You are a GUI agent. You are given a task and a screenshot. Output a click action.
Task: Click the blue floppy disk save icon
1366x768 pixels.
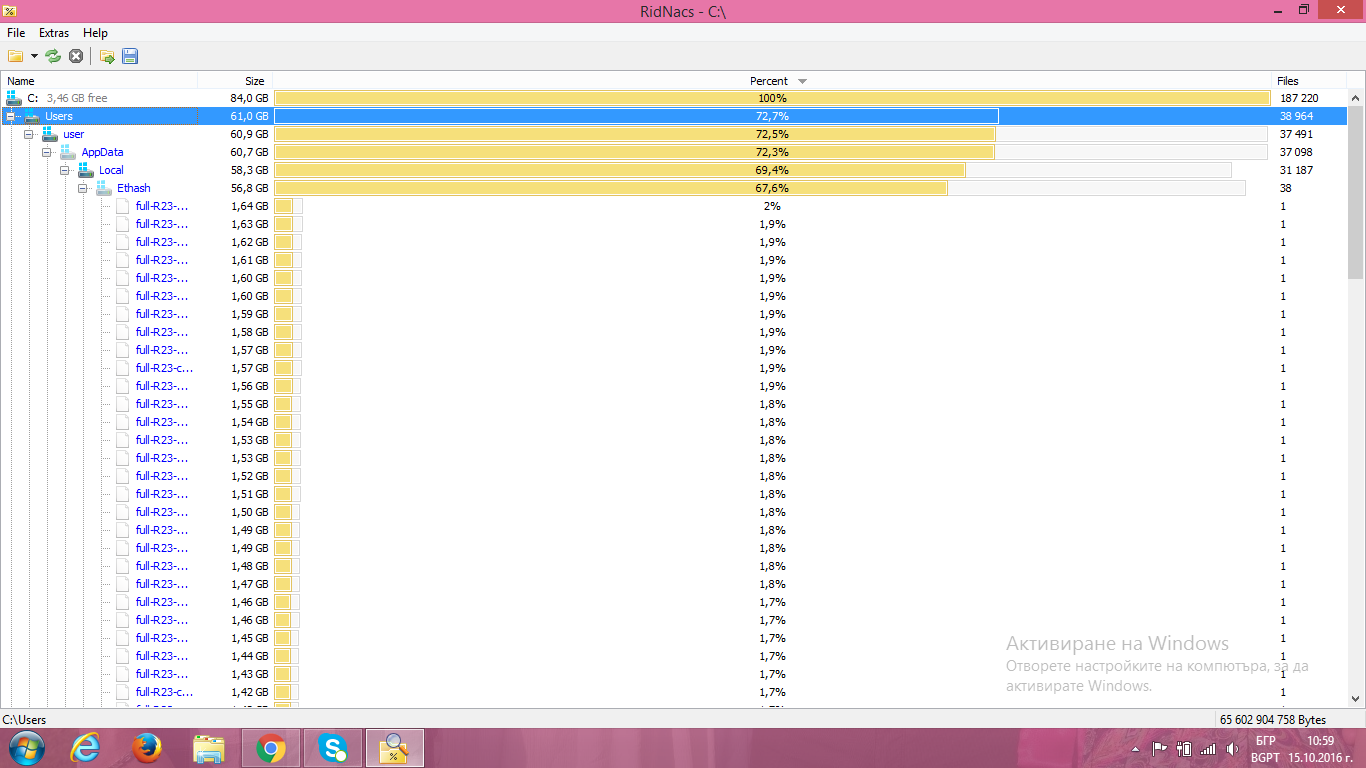(x=130, y=56)
